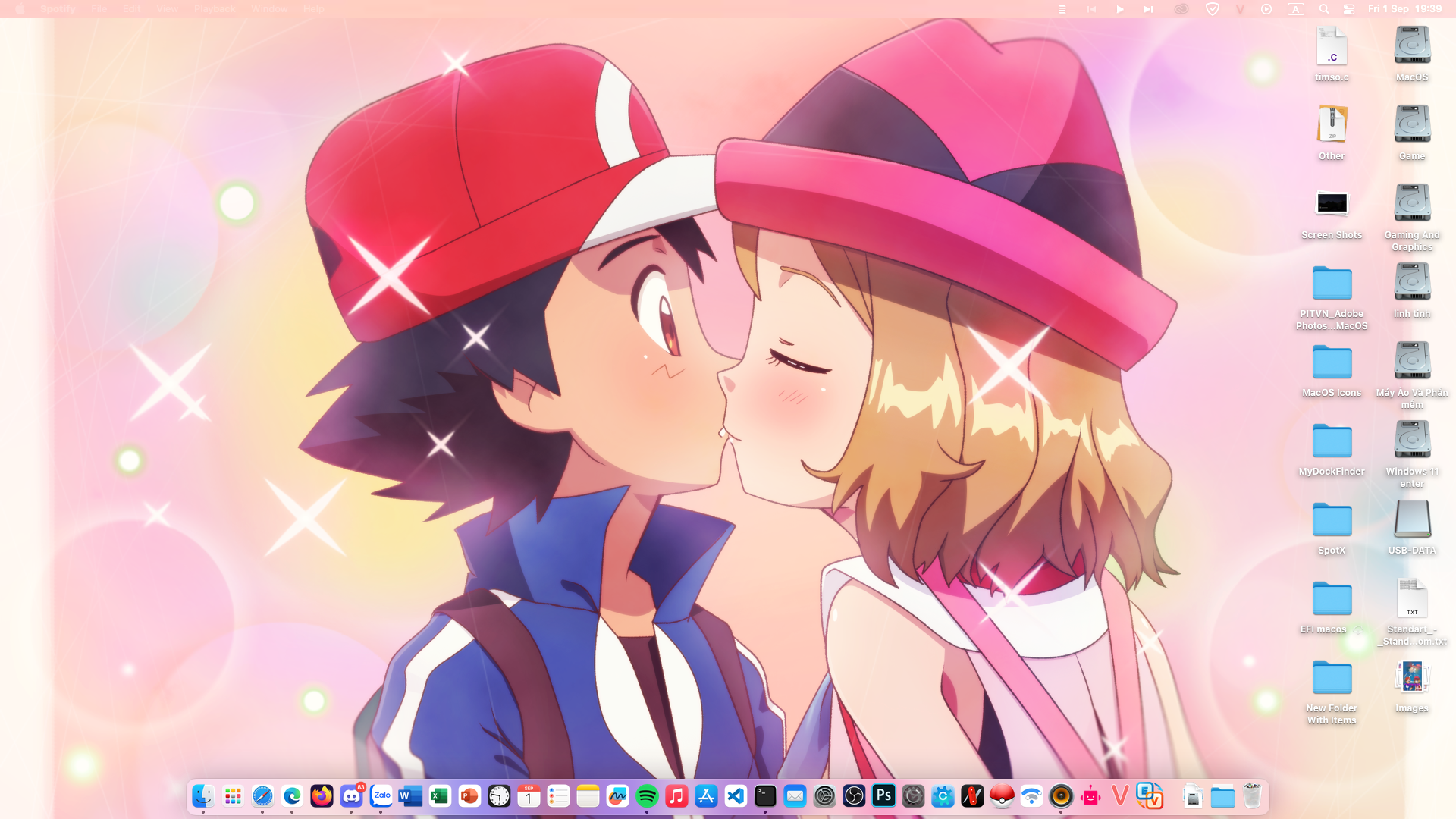Launch Microsoft Word from the dock
The height and width of the screenshot is (819, 1456).
click(410, 796)
